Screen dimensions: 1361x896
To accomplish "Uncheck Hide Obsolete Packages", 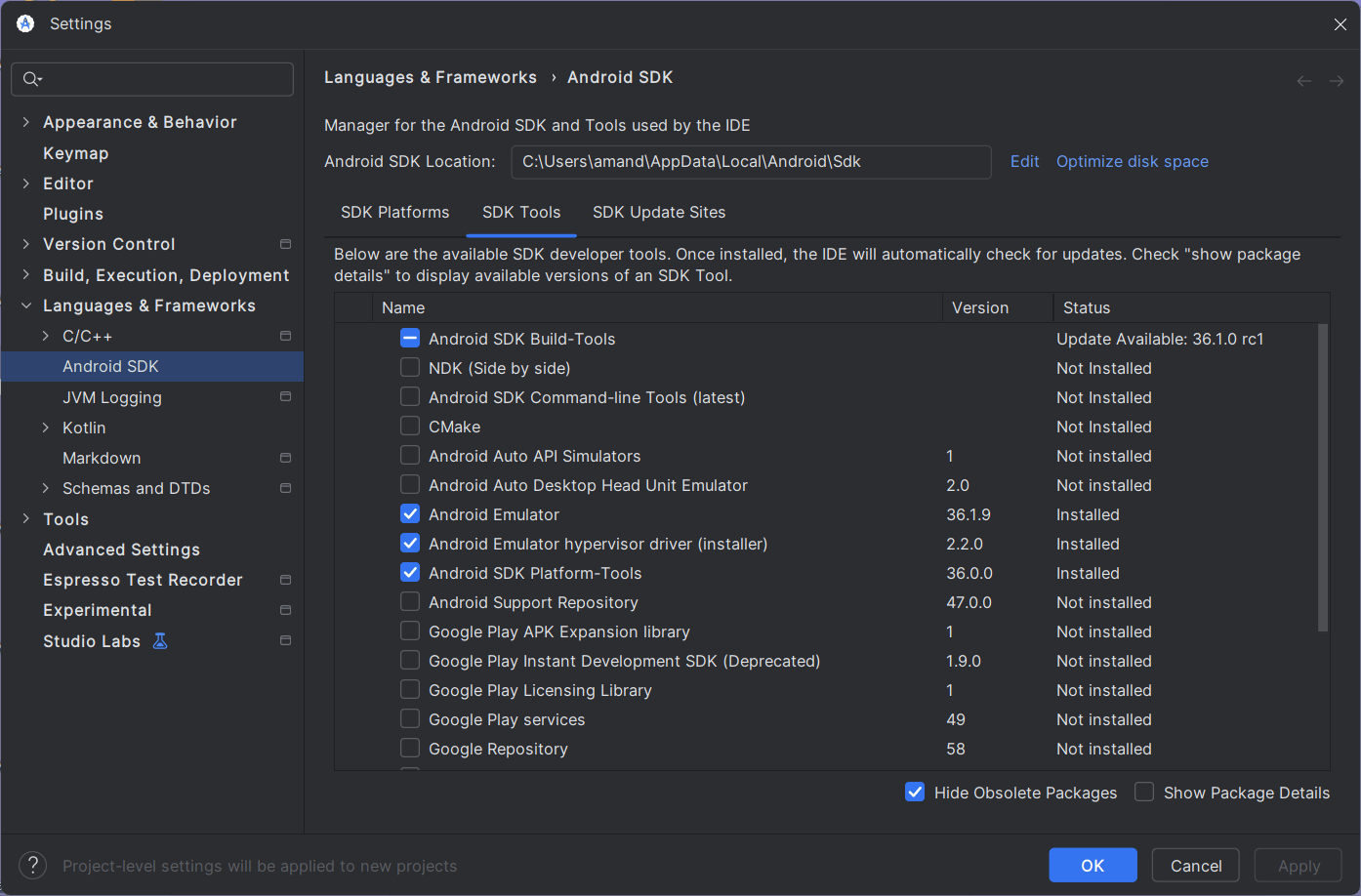I will 915,793.
